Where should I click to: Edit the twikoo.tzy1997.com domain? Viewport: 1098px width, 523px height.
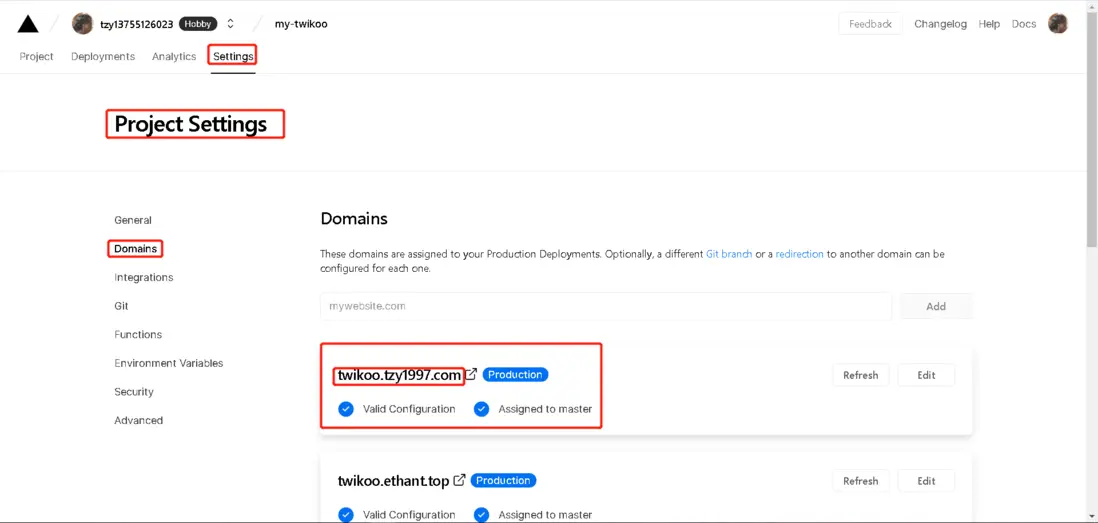pos(926,375)
